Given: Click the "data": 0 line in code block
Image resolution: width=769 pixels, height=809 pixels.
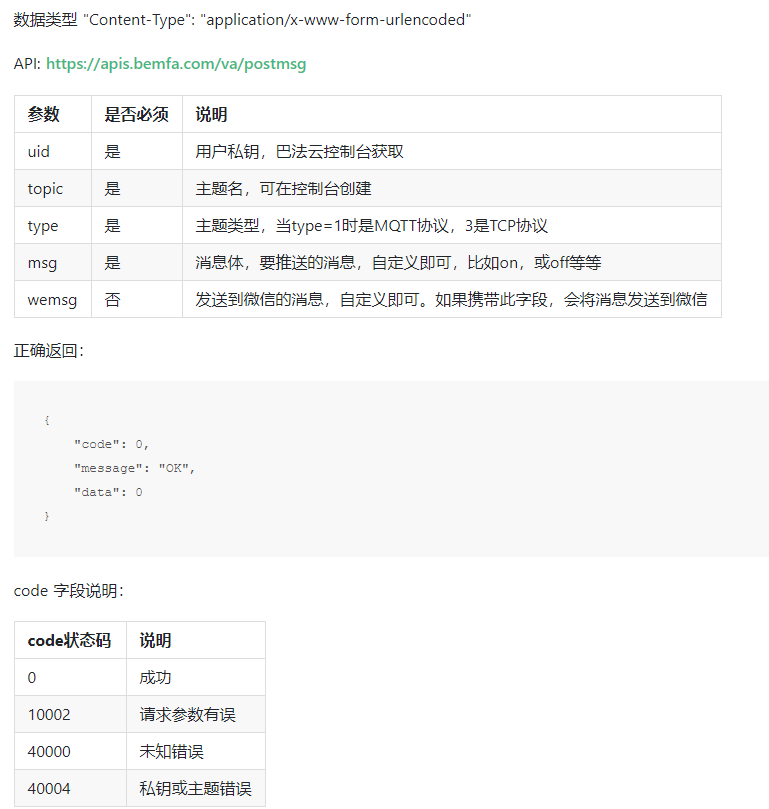Looking at the screenshot, I should pyautogui.click(x=108, y=492).
